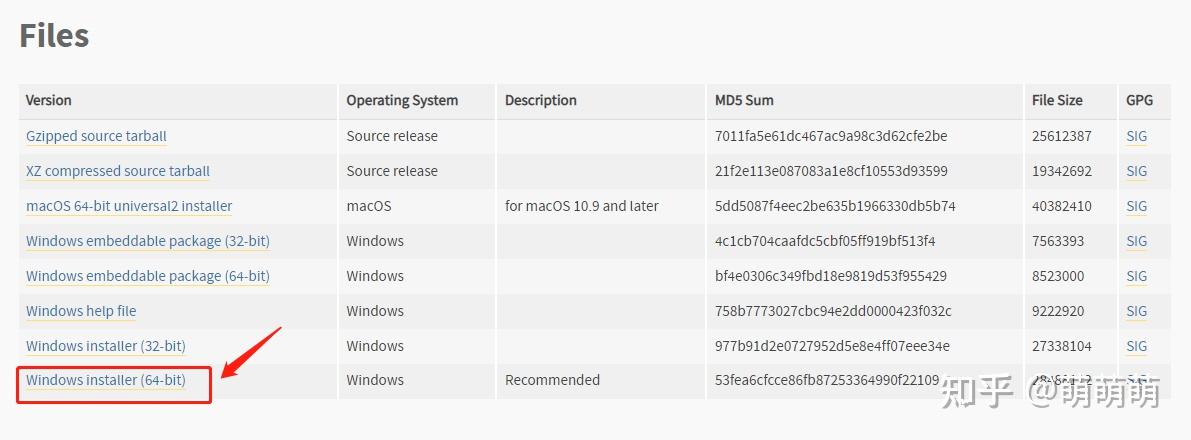Select Windows embeddable package (64-bit) download
1191x440 pixels.
(148, 276)
